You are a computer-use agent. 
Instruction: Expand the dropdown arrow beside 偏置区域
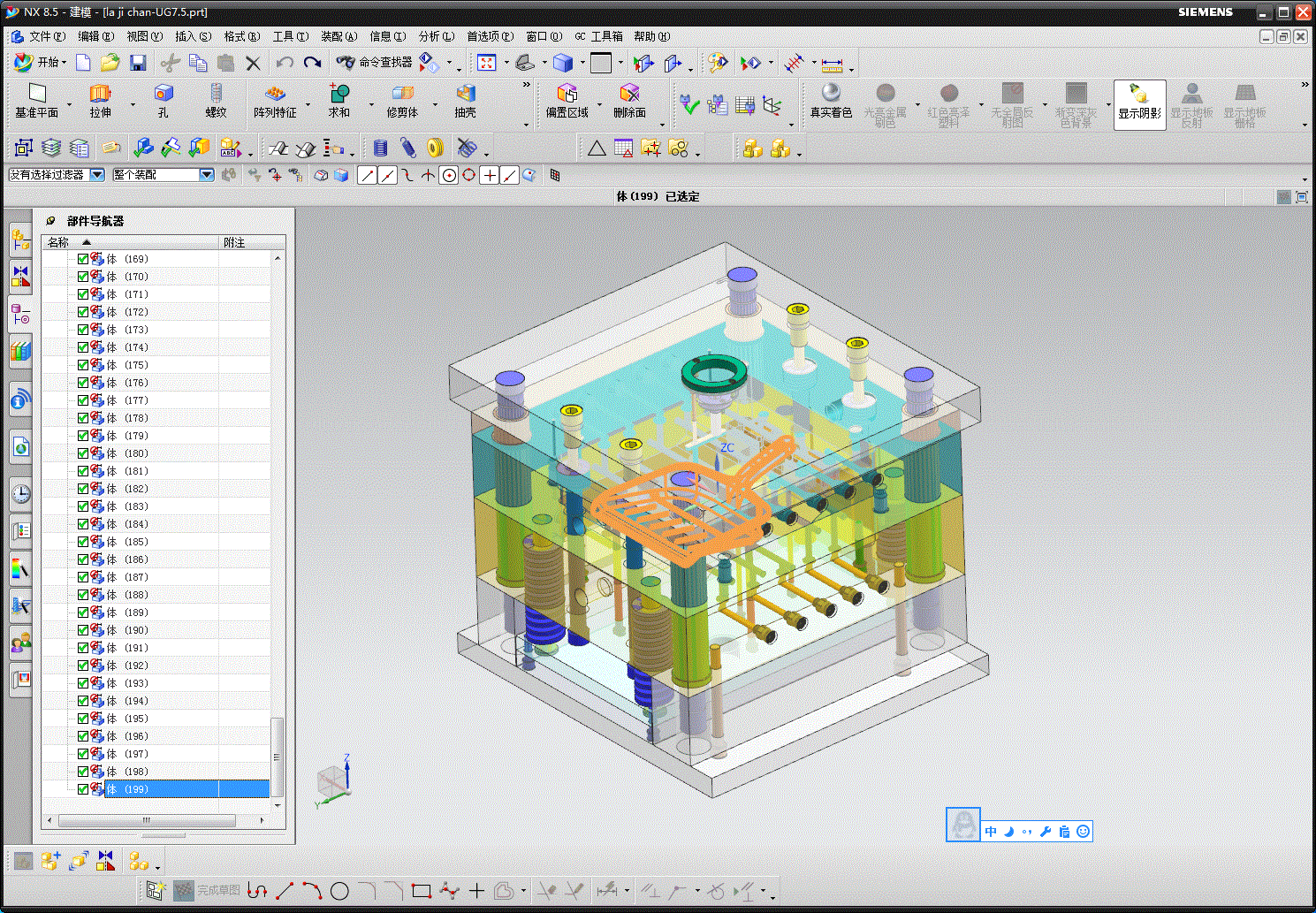(600, 103)
